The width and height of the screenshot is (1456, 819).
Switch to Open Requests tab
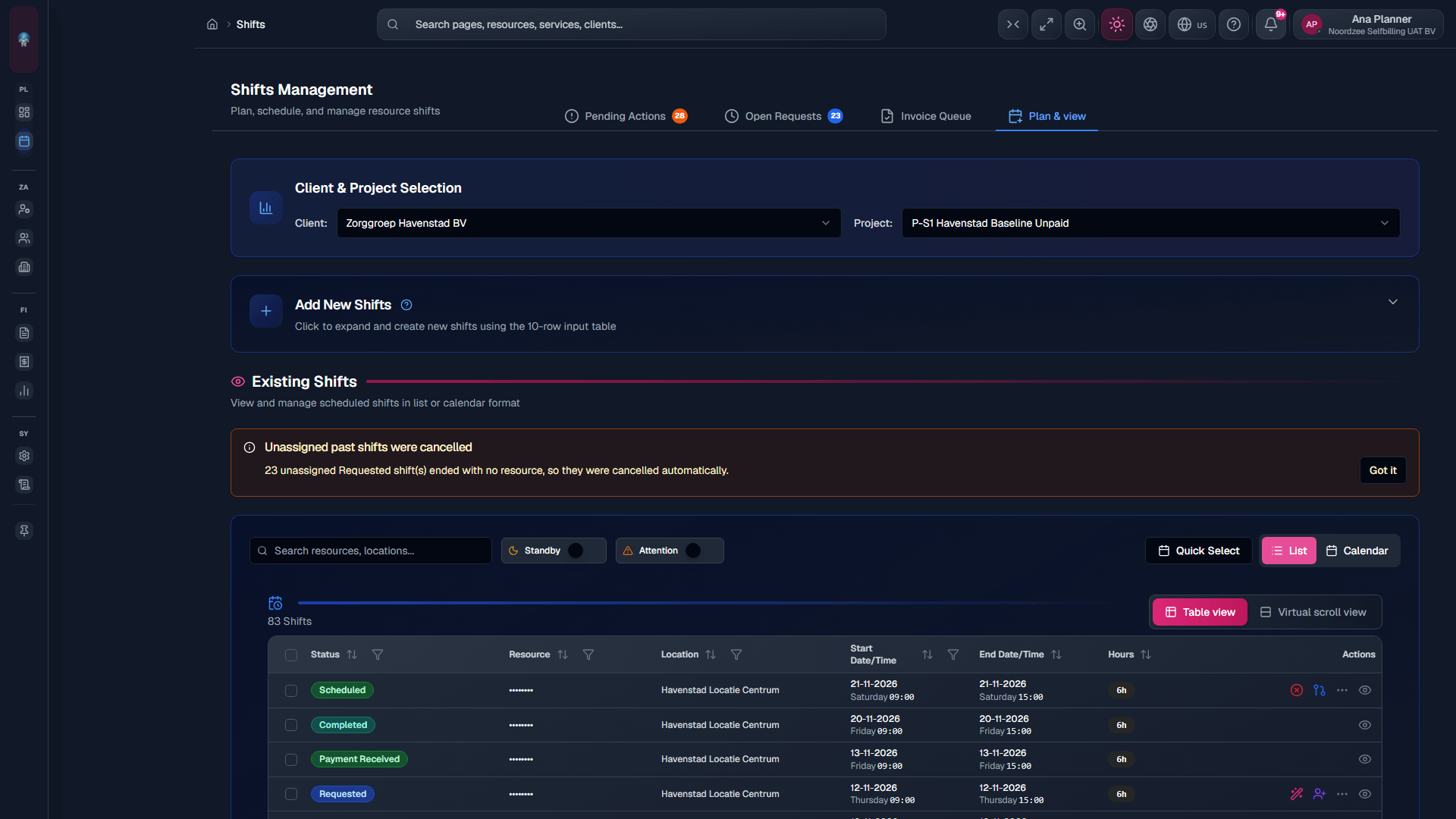tap(784, 116)
